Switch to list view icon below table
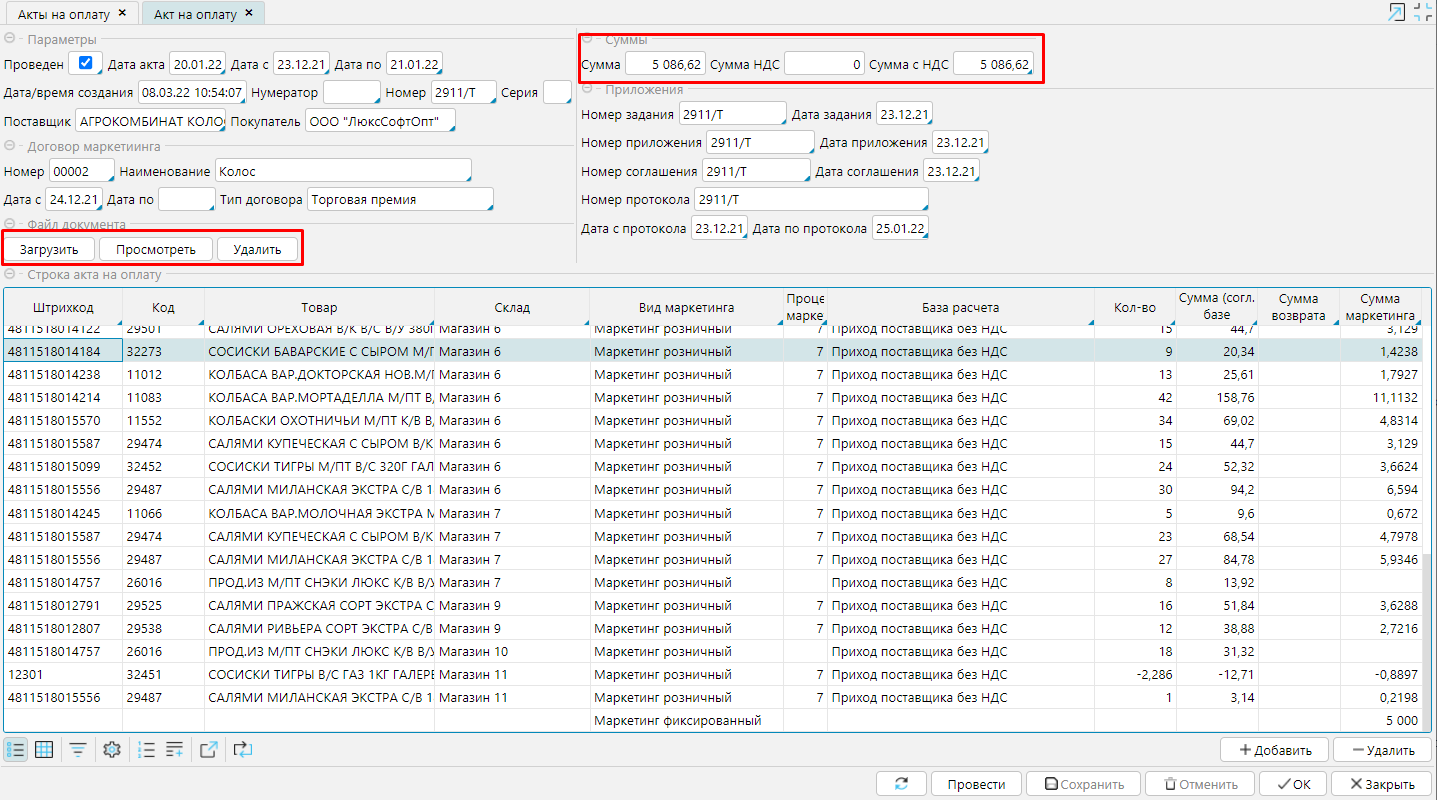 pyautogui.click(x=16, y=750)
